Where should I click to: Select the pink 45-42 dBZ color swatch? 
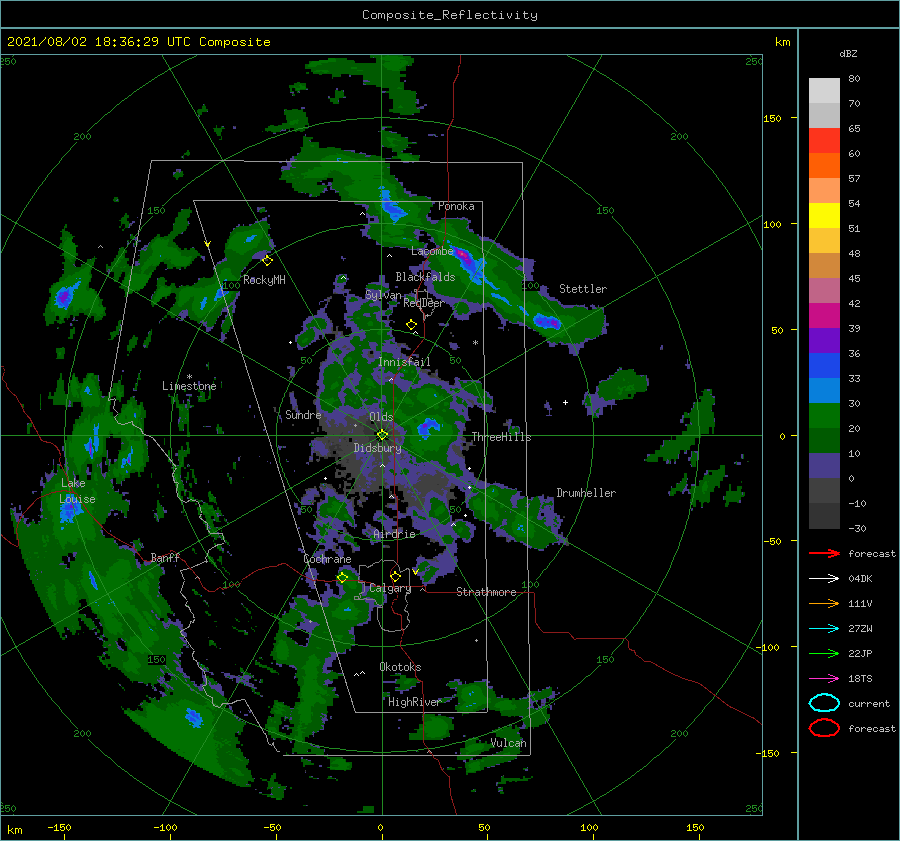pyautogui.click(x=824, y=291)
